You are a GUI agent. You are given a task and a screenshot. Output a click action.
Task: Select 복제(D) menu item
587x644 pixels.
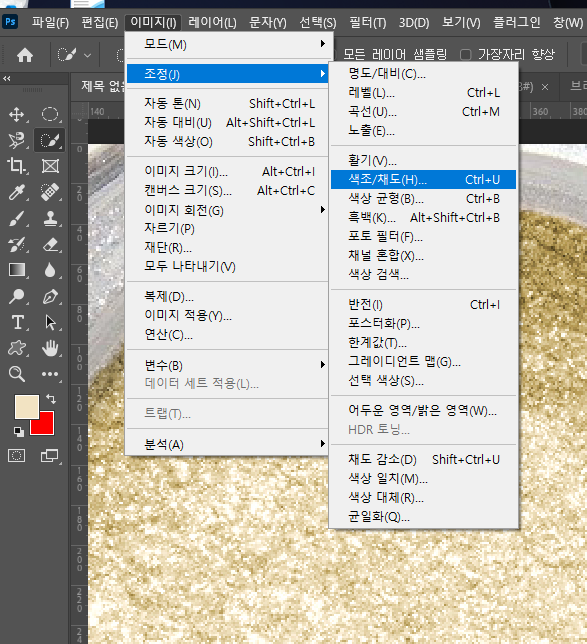point(228,297)
